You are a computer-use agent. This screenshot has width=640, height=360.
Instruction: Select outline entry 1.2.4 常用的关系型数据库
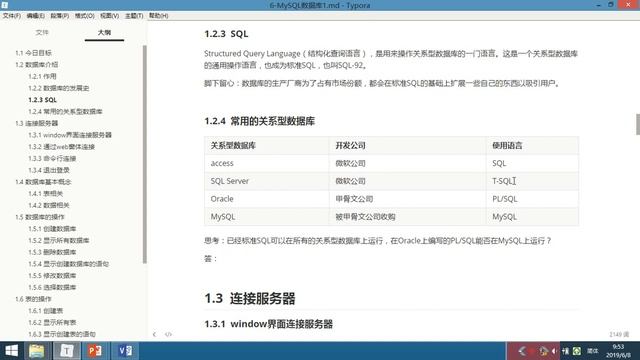click(x=65, y=111)
